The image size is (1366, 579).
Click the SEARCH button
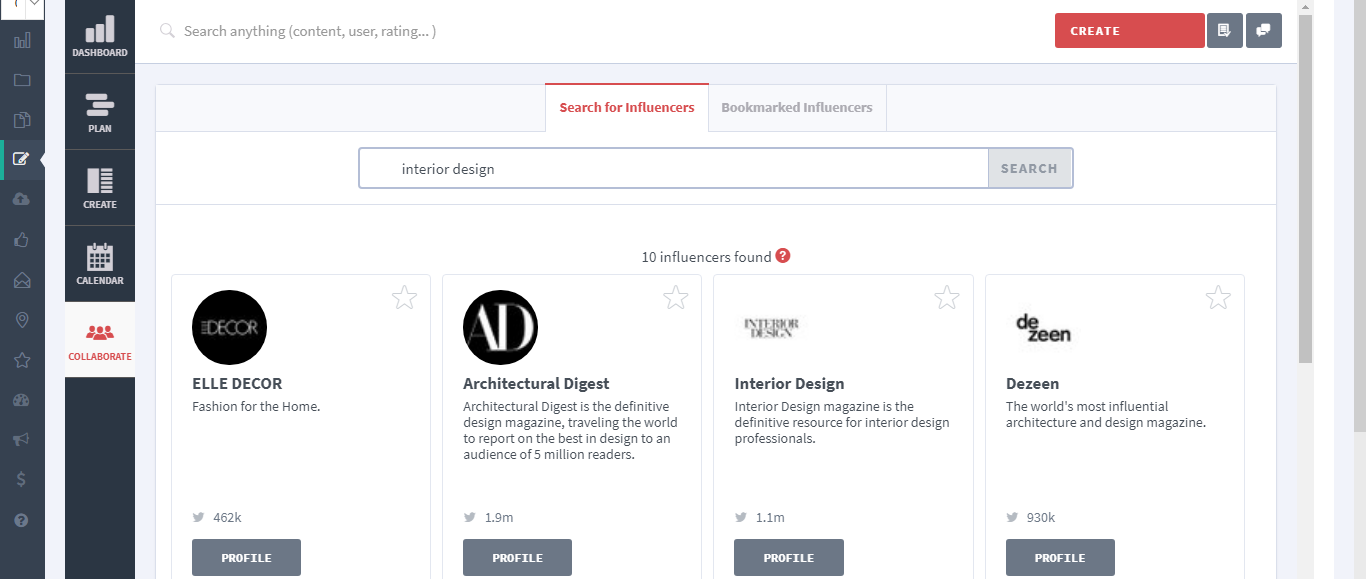click(x=1029, y=169)
